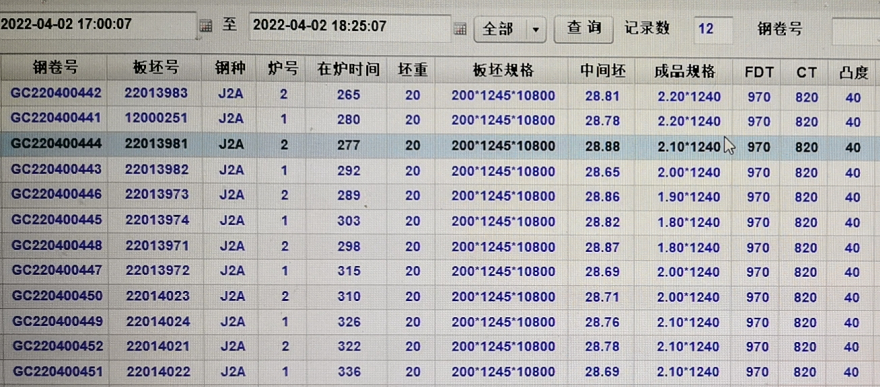880x387 pixels.
Task: Click the 中间坯 column header
Action: pos(603,72)
